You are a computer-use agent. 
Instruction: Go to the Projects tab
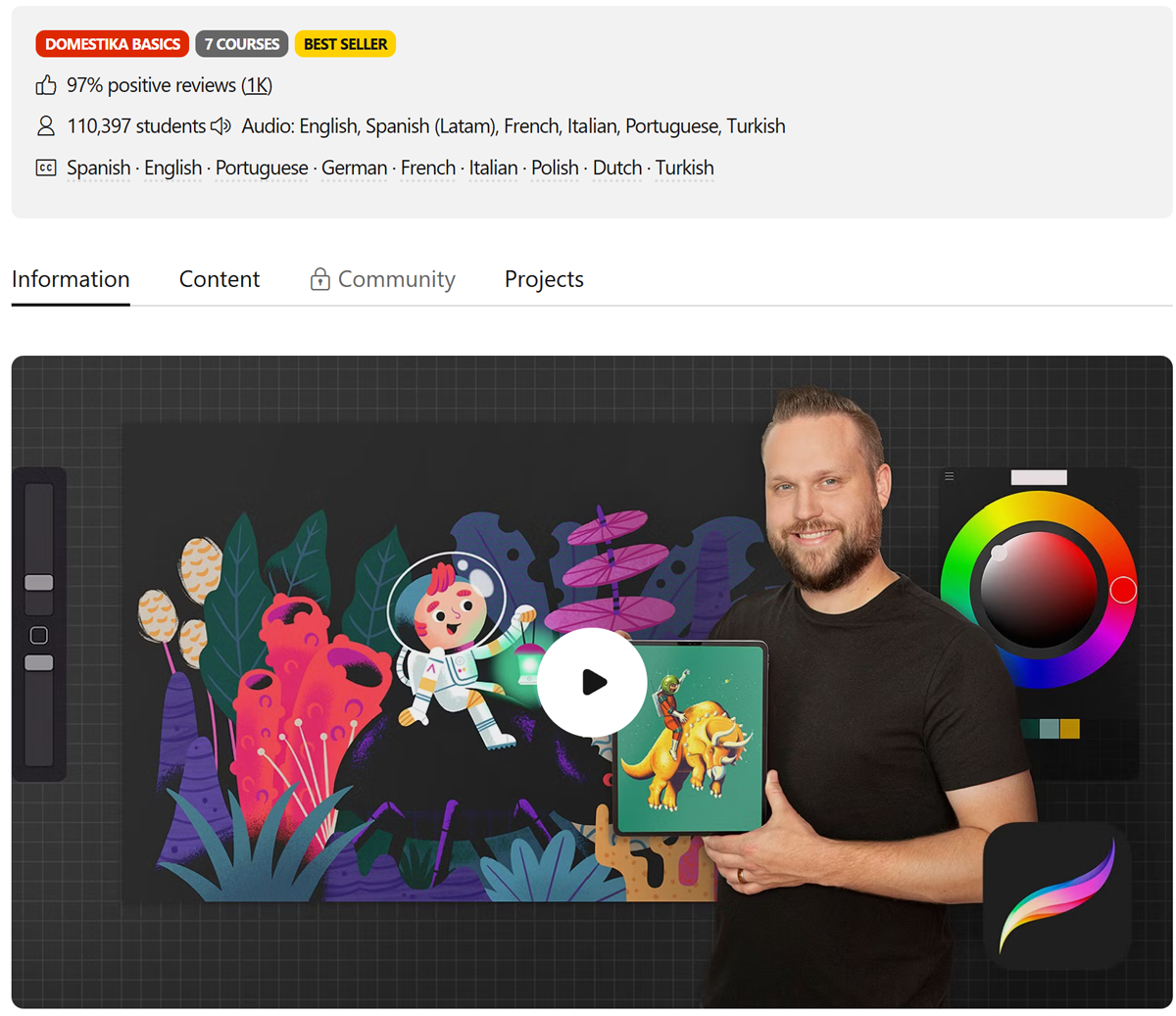(x=544, y=279)
